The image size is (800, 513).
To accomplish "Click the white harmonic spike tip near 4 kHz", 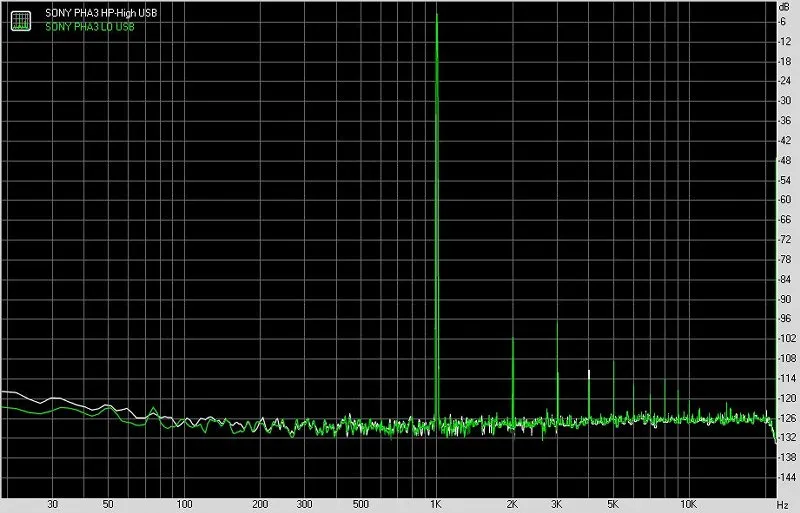I will point(589,372).
